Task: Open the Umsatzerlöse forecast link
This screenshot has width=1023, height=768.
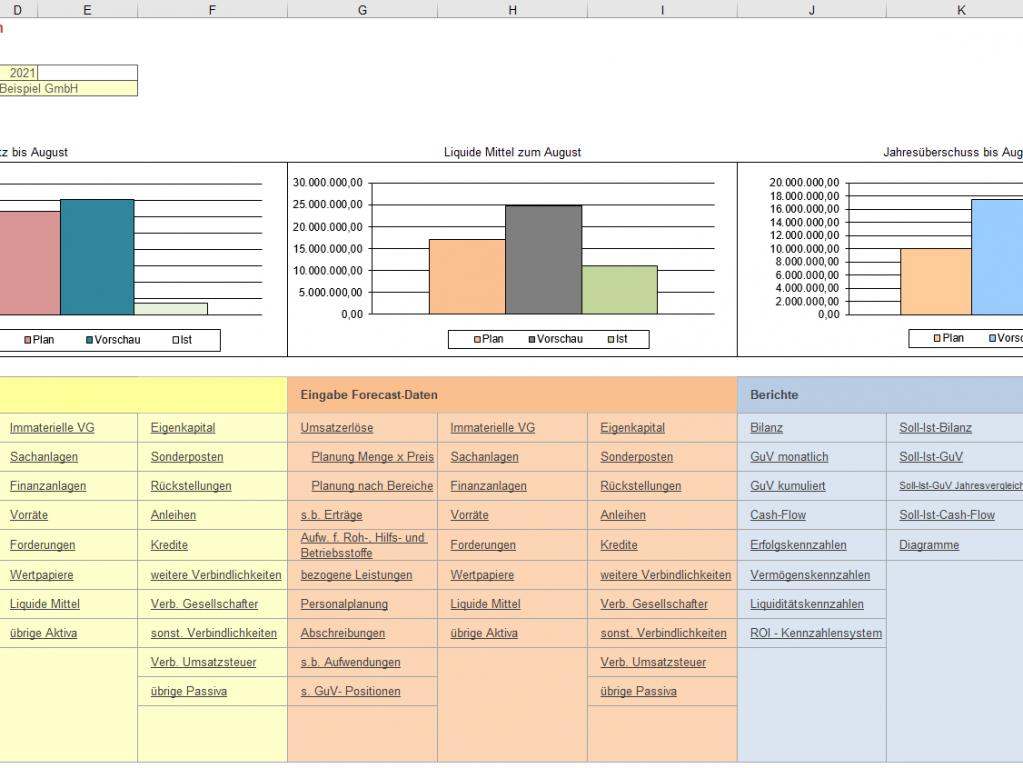Action: coord(336,428)
